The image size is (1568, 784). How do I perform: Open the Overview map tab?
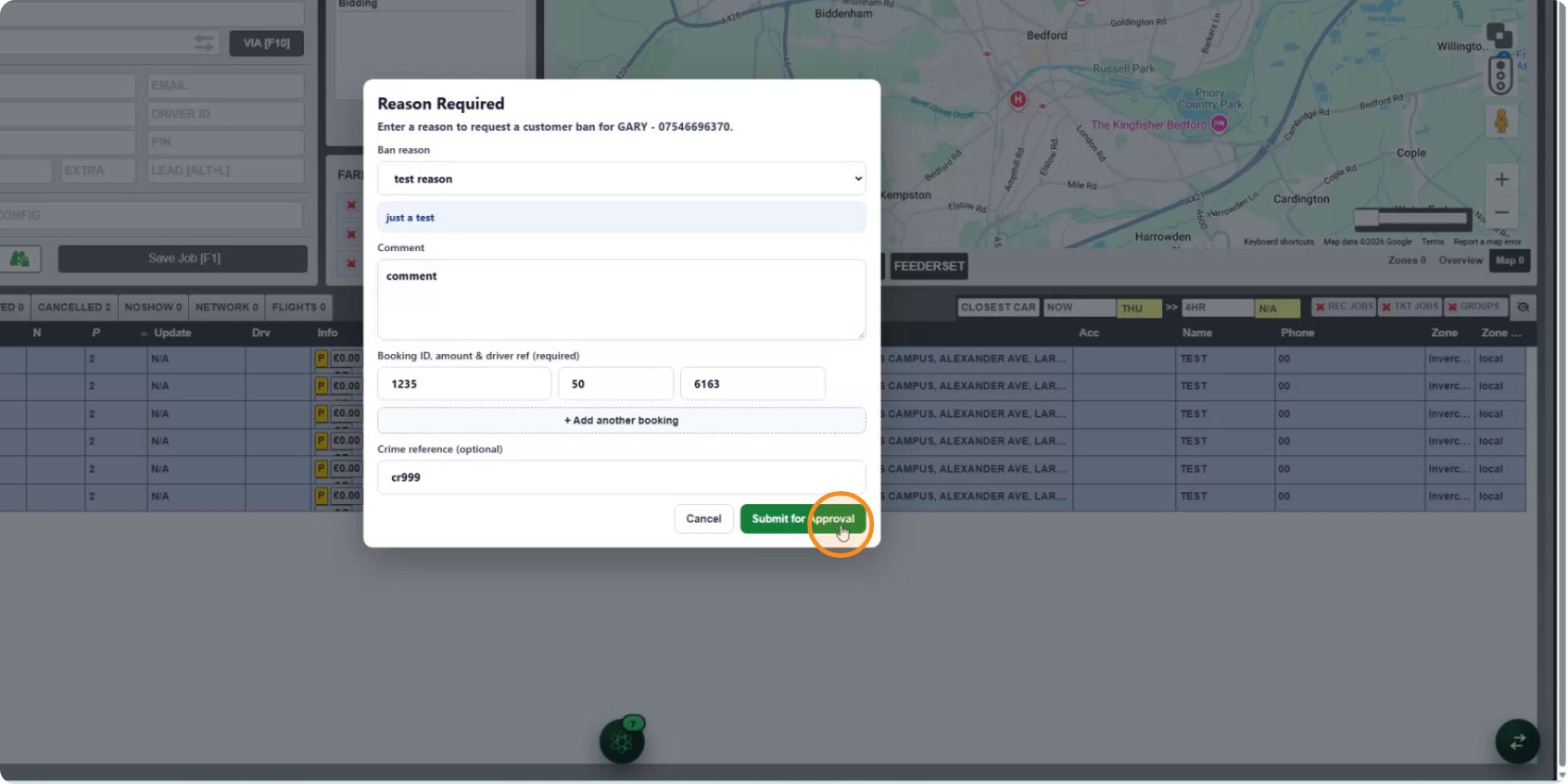click(1461, 260)
